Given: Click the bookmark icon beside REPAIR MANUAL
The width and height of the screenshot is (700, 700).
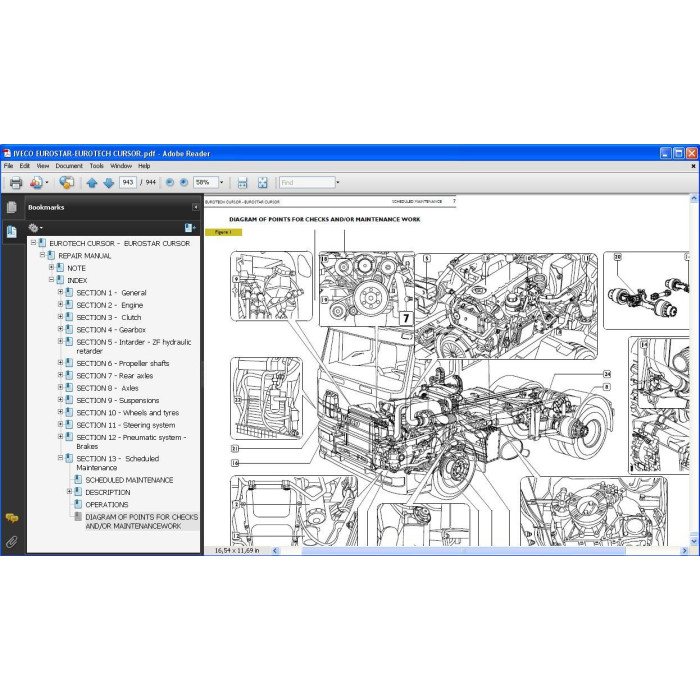Looking at the screenshot, I should click(x=51, y=255).
